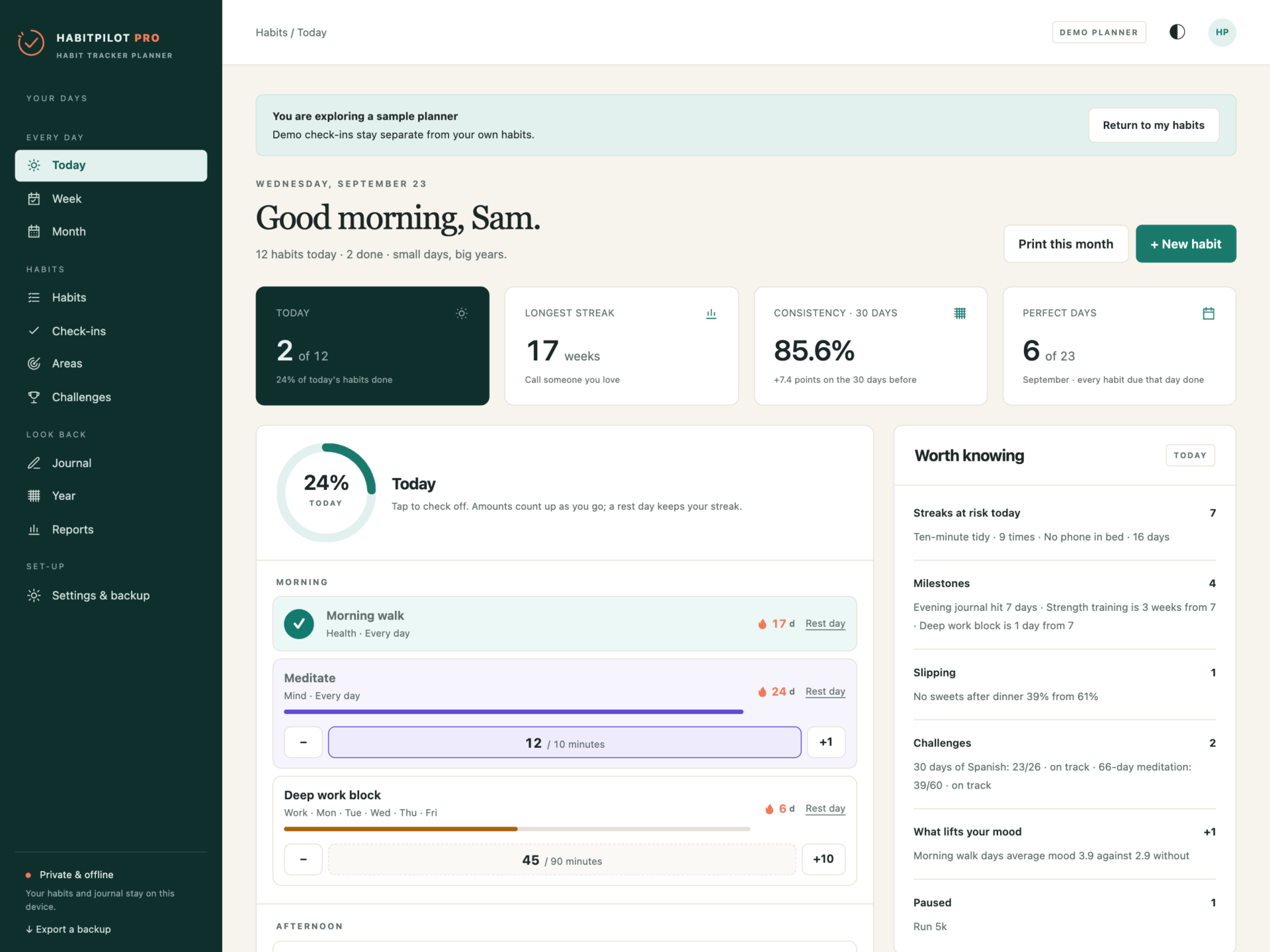Click the grid icon on Consistency card
Image resolution: width=1270 pixels, height=952 pixels.
960,313
